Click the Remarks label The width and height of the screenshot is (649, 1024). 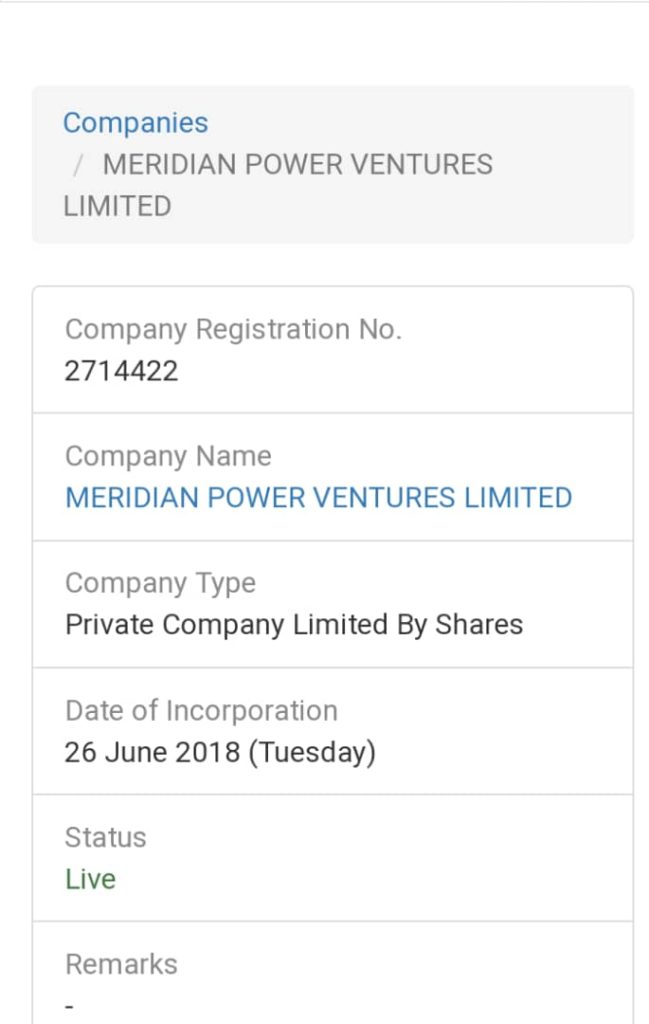tap(121, 965)
